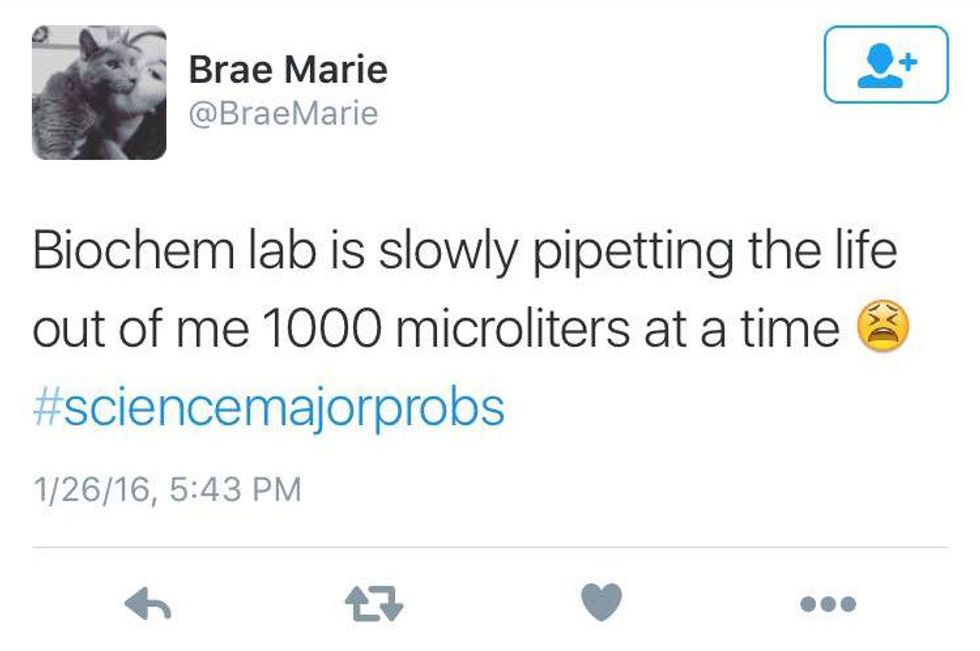
Task: Click the display name Brae Marie
Action: point(288,70)
